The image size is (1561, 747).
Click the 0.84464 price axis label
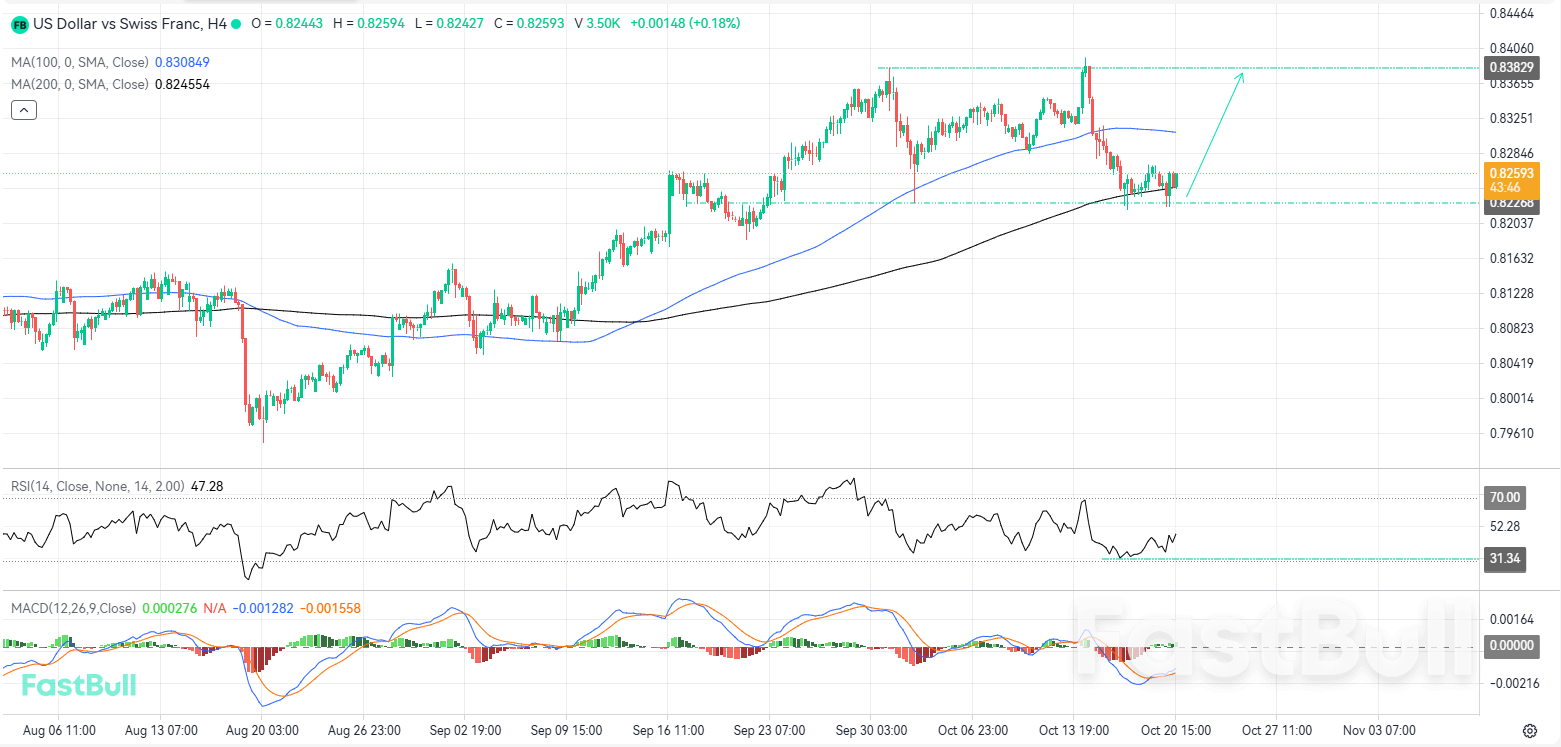click(x=1512, y=13)
